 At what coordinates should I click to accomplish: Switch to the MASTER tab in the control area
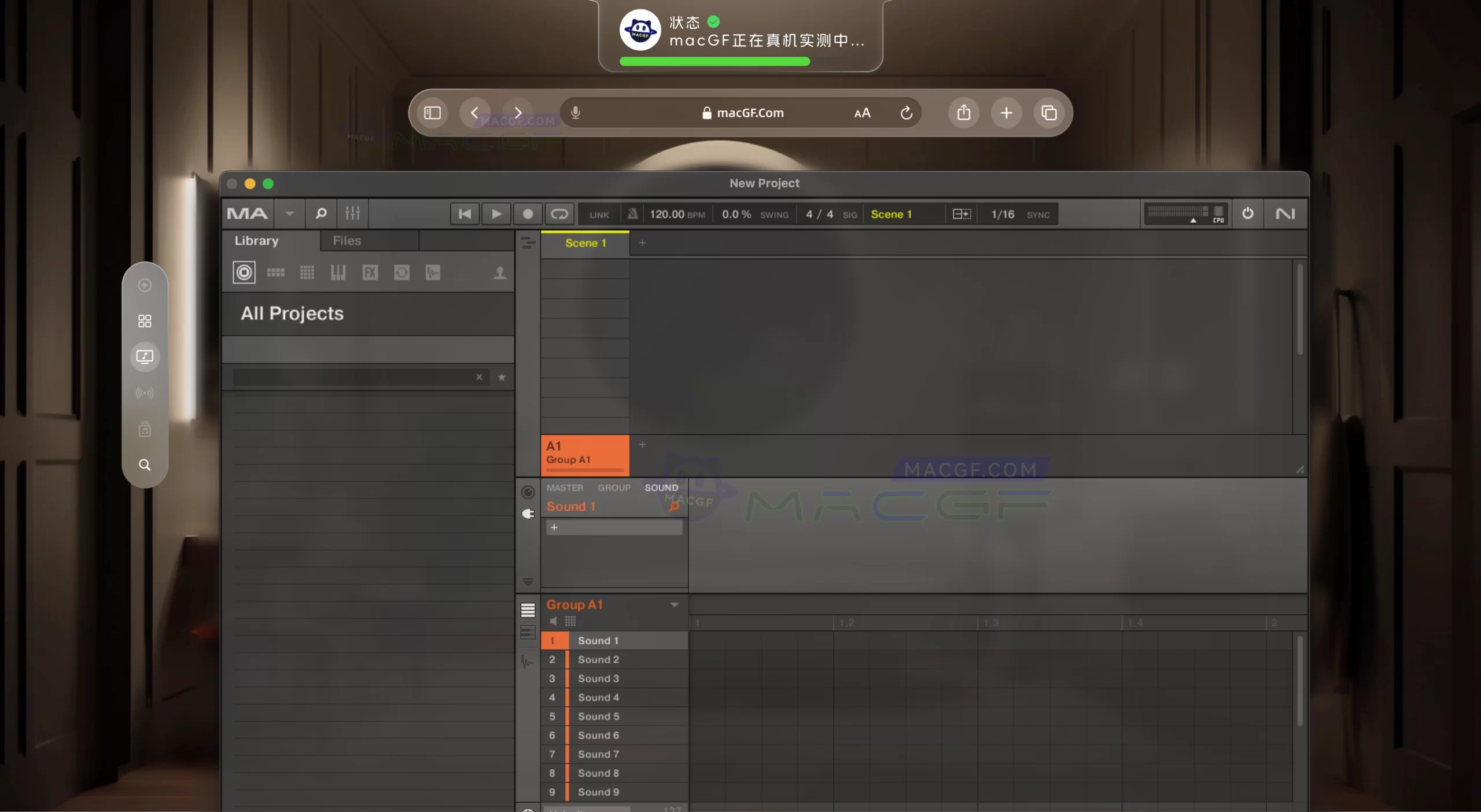point(565,488)
